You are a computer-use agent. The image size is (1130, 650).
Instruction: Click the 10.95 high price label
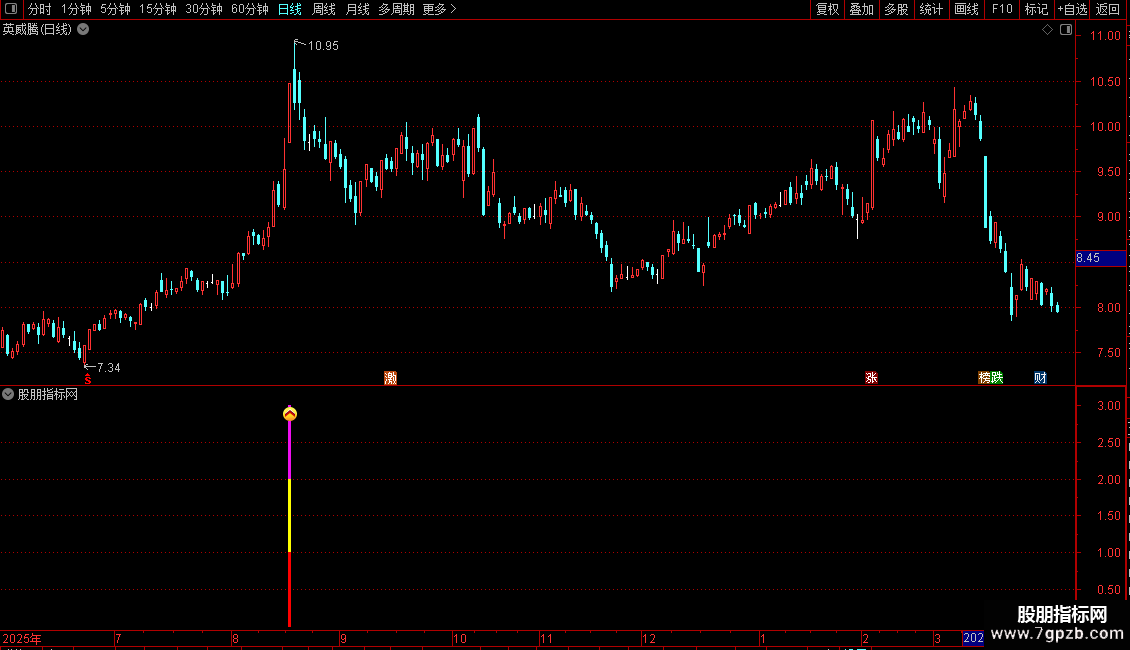click(x=323, y=45)
